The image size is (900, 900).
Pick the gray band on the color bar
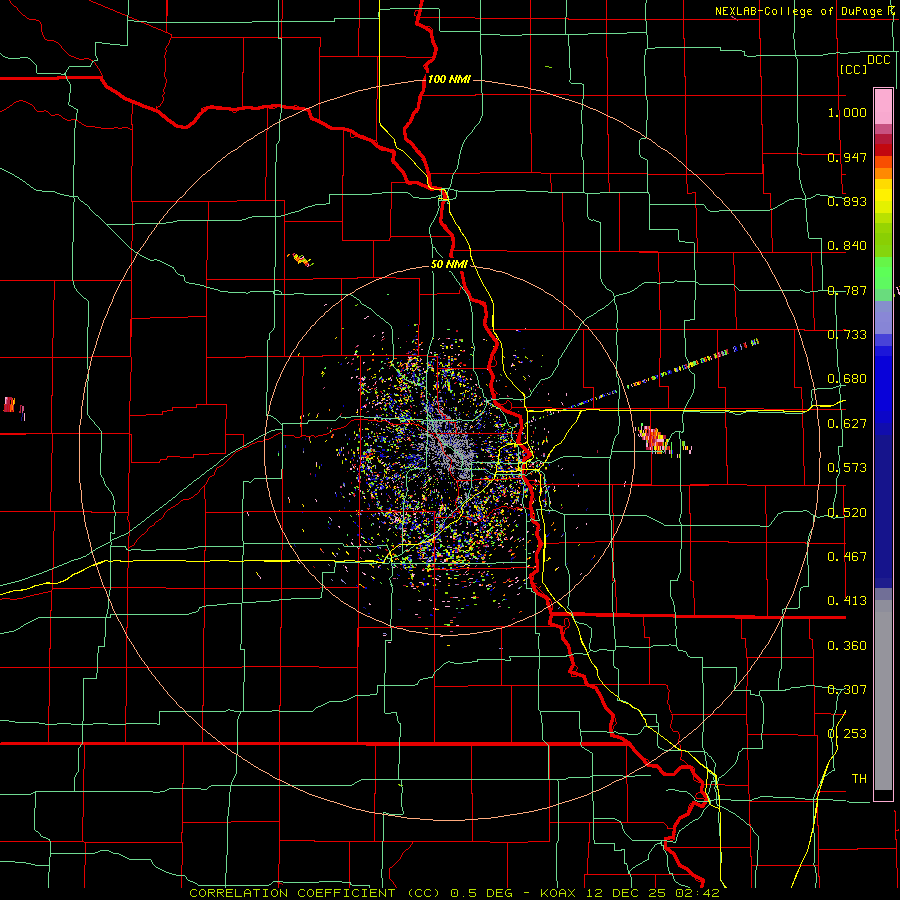pos(883,695)
